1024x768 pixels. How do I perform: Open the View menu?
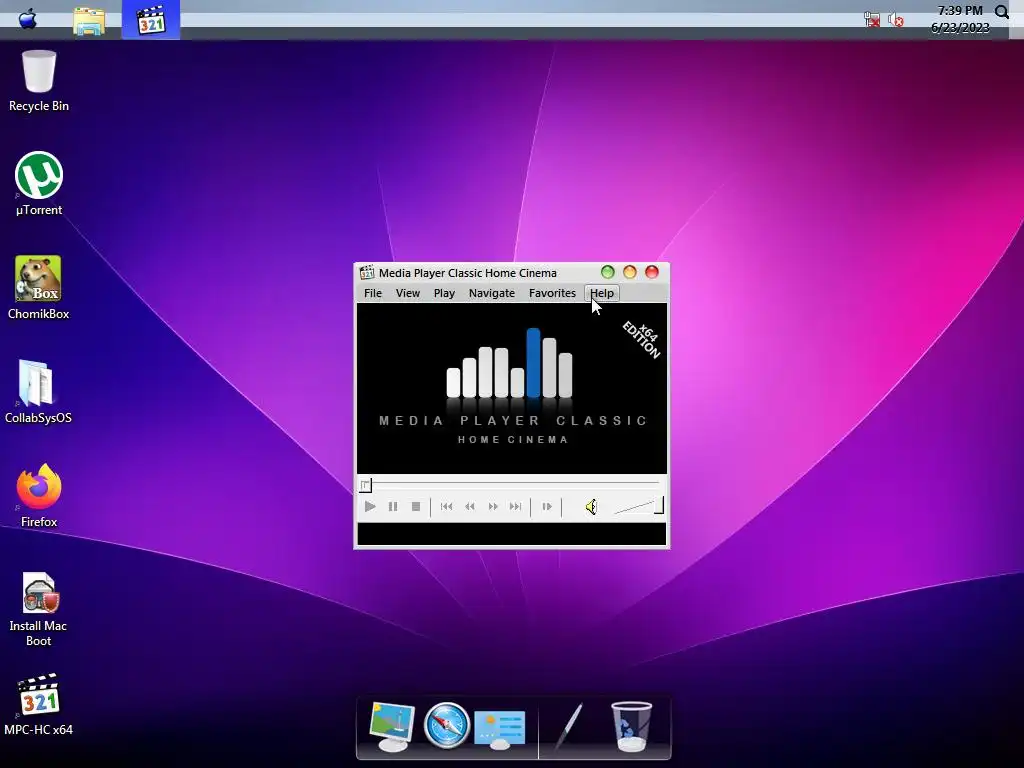click(x=408, y=293)
